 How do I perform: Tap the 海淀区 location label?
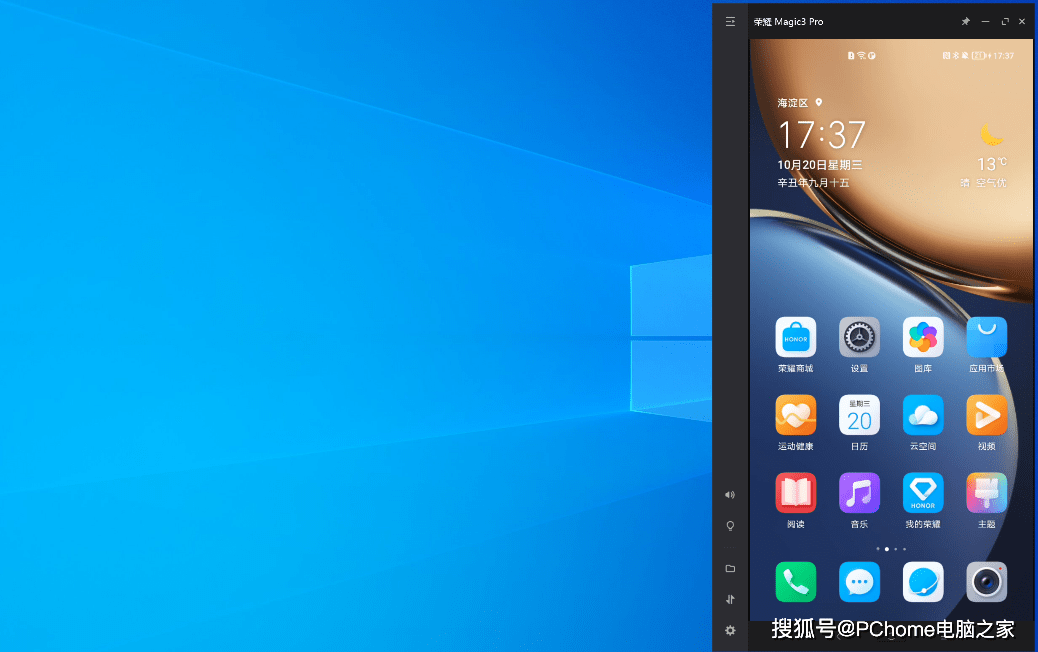point(792,103)
